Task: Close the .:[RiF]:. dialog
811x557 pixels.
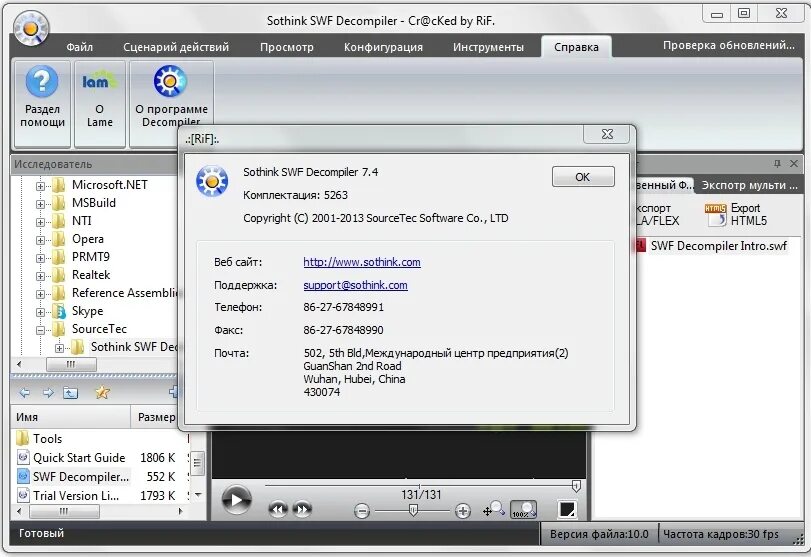Action: (x=607, y=134)
